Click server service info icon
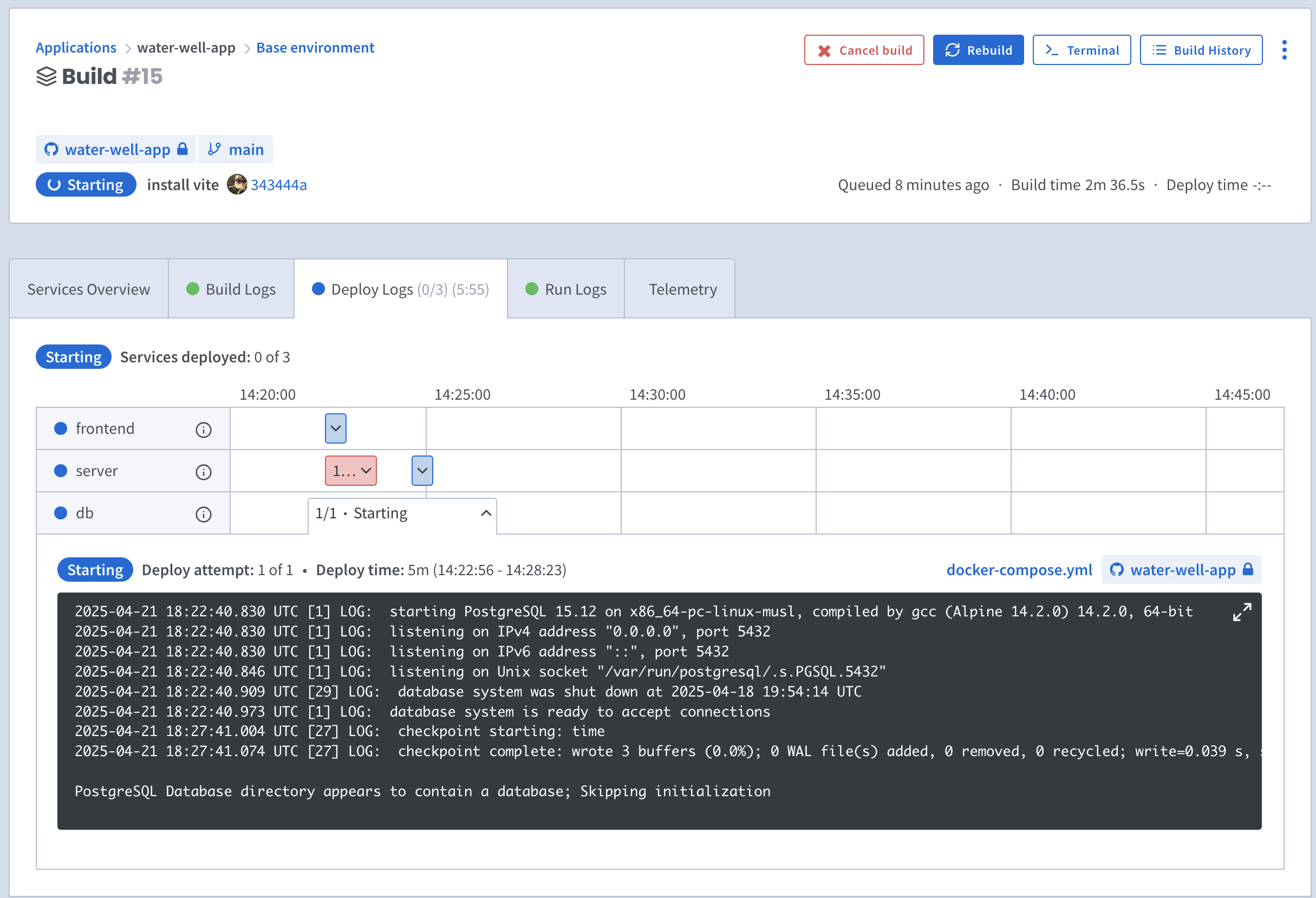The image size is (1316, 898). click(203, 472)
